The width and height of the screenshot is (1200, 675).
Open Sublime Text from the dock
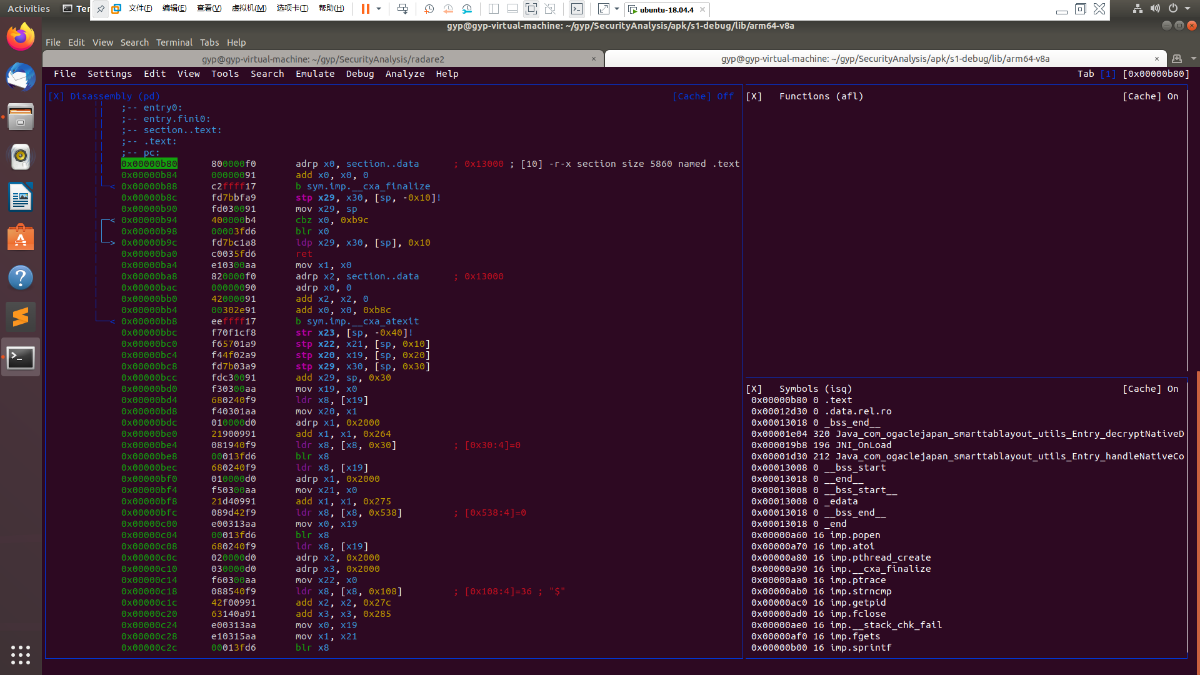[21, 317]
